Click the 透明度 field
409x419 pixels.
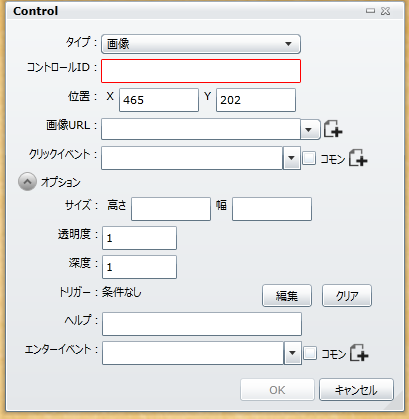139,238
